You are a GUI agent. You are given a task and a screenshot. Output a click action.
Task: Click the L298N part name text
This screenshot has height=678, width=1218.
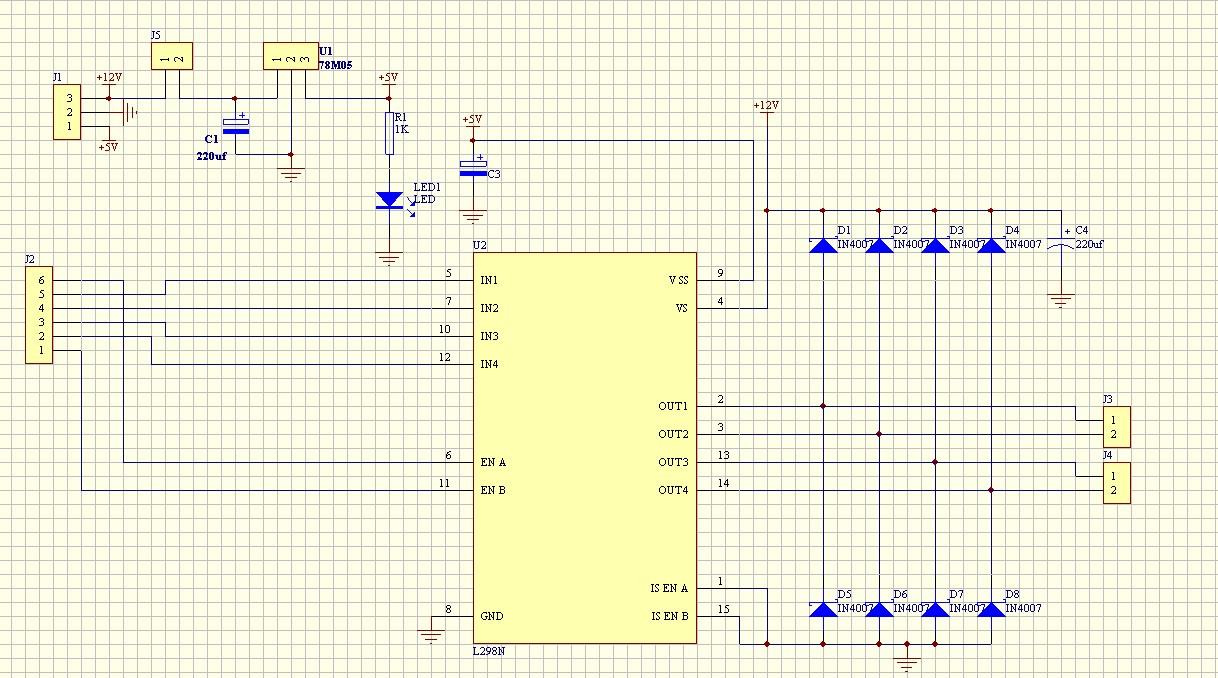click(489, 651)
